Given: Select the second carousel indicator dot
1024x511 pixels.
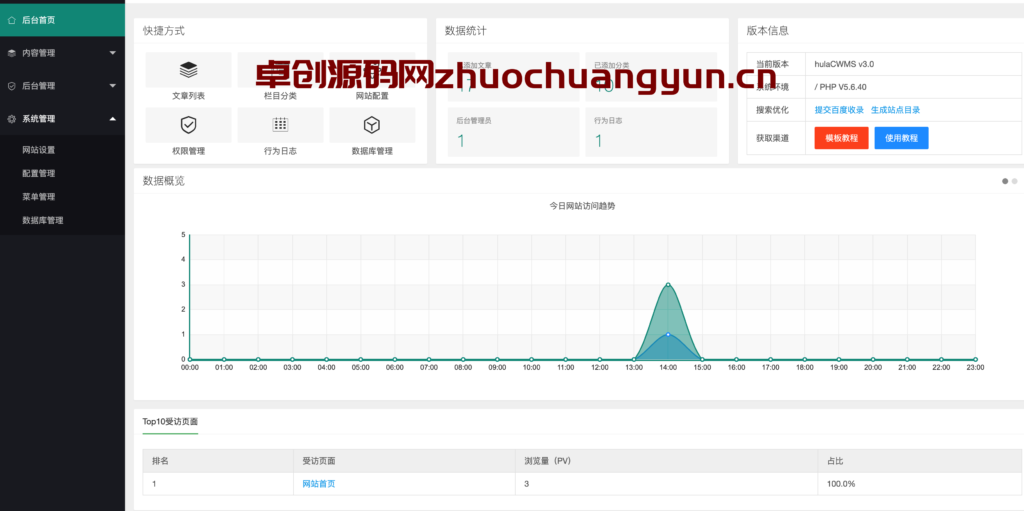Looking at the screenshot, I should click(1014, 181).
